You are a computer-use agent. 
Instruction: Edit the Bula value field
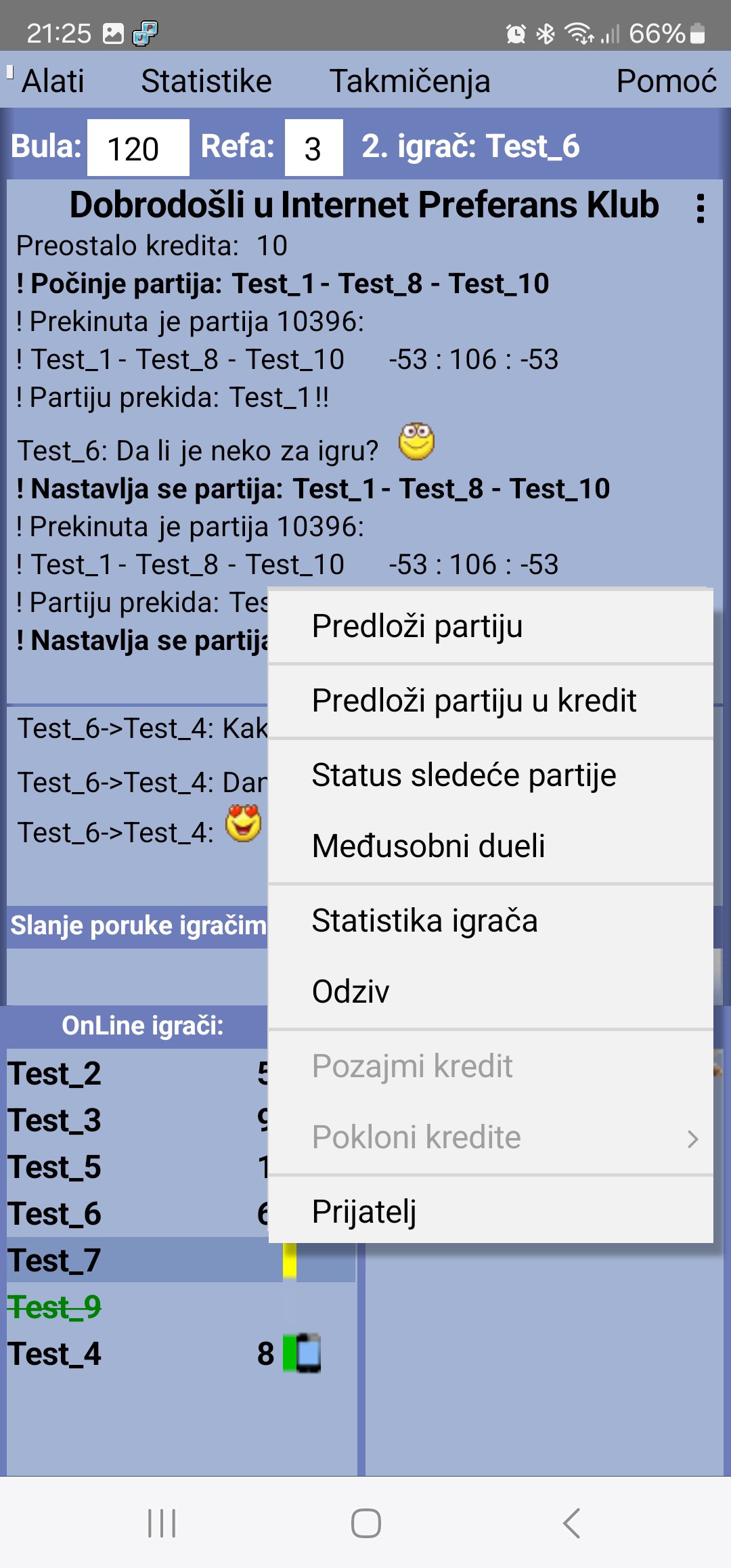(x=138, y=148)
